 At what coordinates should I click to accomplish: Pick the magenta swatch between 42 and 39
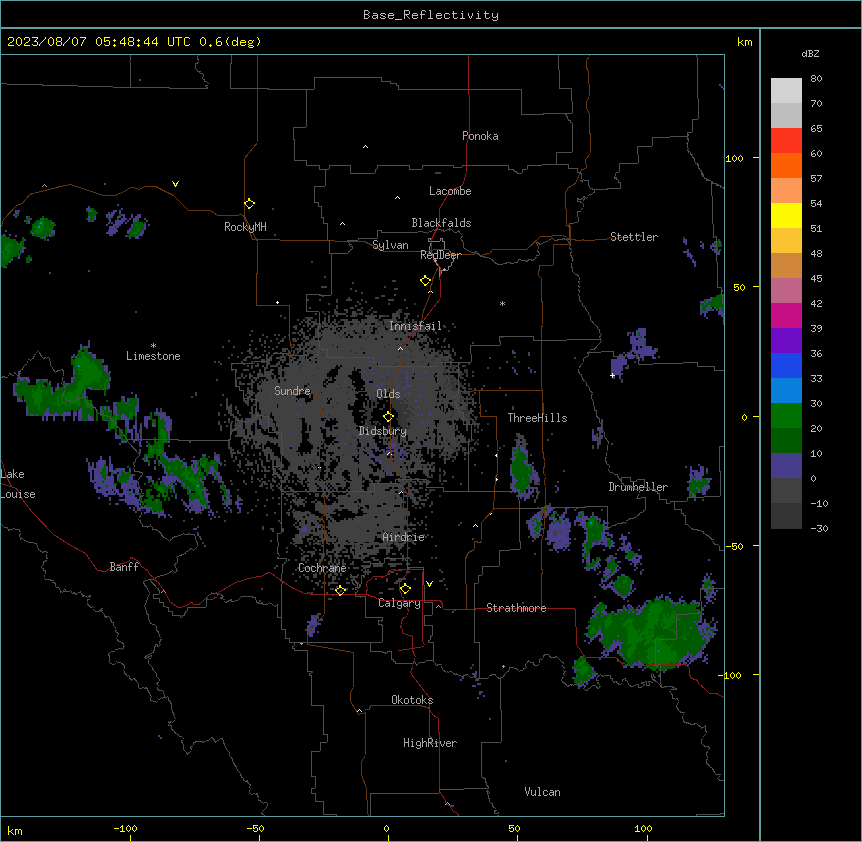pos(786,315)
